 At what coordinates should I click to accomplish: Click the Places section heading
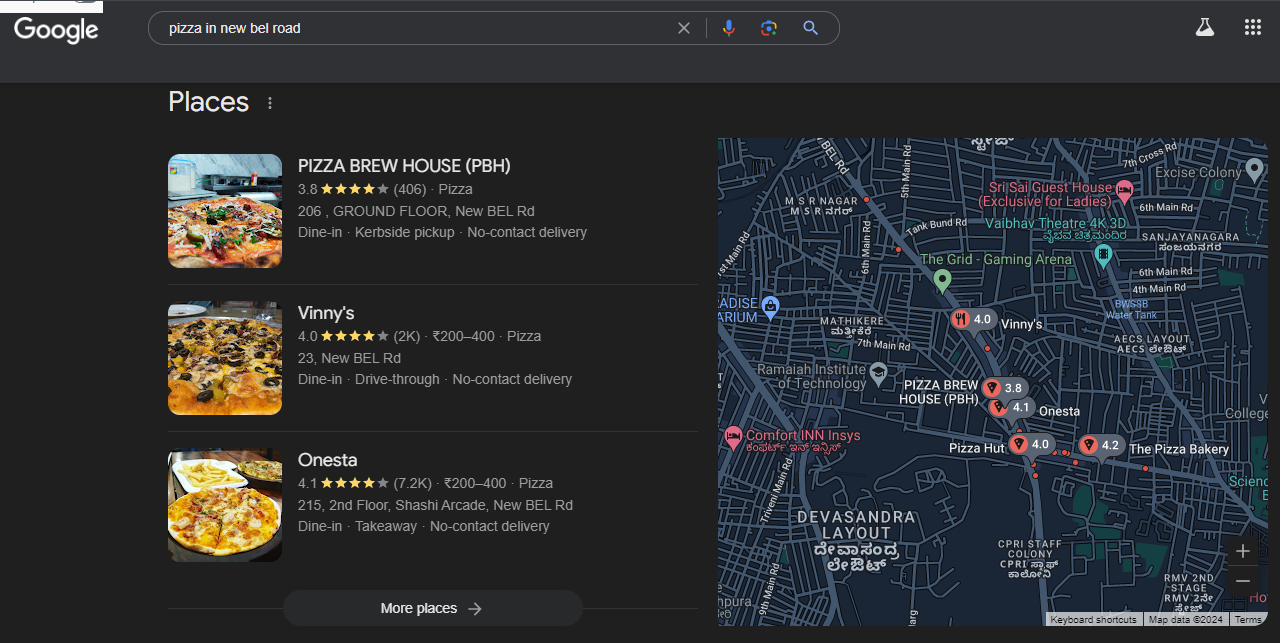click(x=208, y=102)
